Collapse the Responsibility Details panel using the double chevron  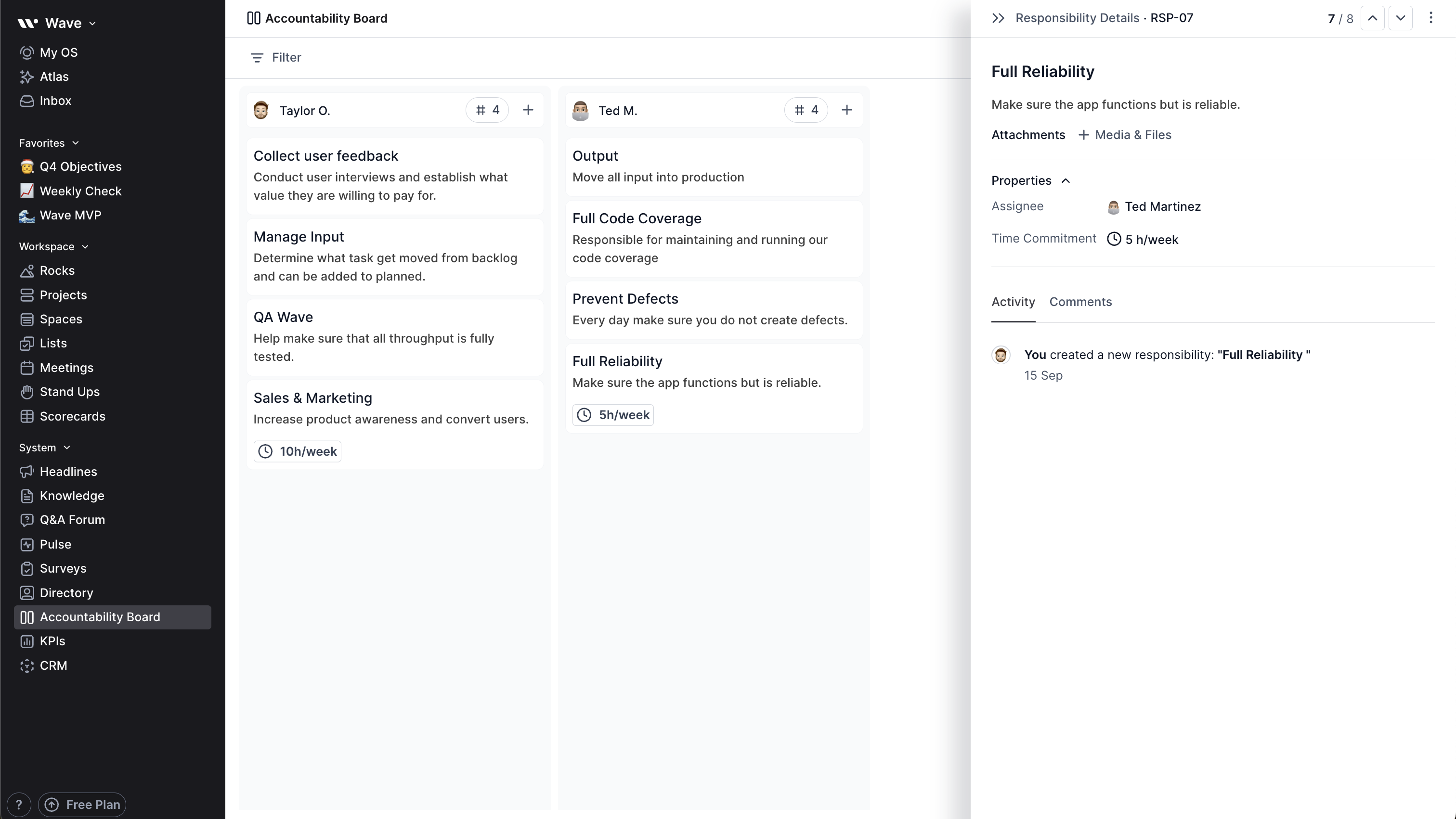point(998,18)
